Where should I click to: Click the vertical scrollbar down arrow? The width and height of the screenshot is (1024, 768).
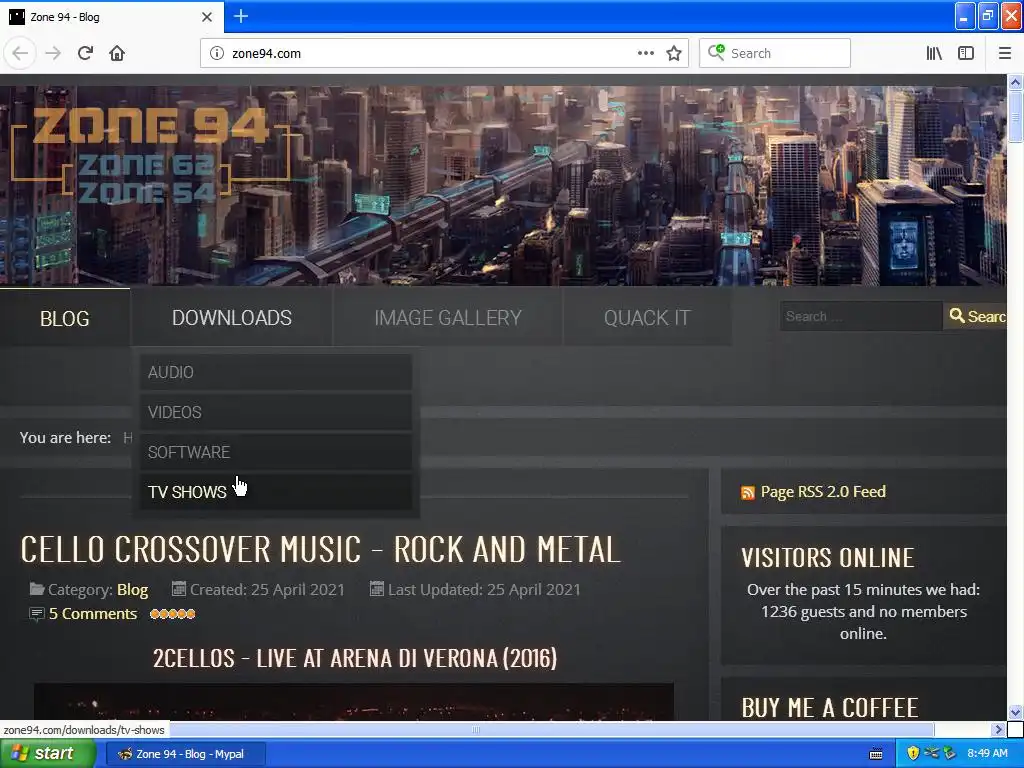coord(1015,712)
